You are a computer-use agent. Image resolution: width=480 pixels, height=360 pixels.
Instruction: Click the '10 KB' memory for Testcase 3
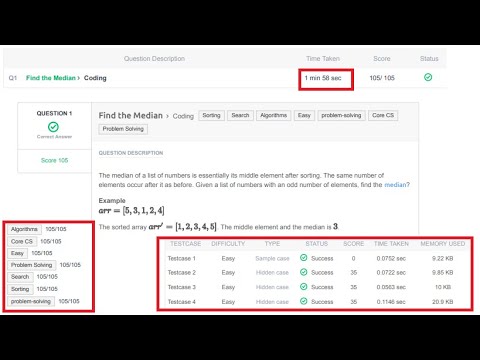click(443, 287)
